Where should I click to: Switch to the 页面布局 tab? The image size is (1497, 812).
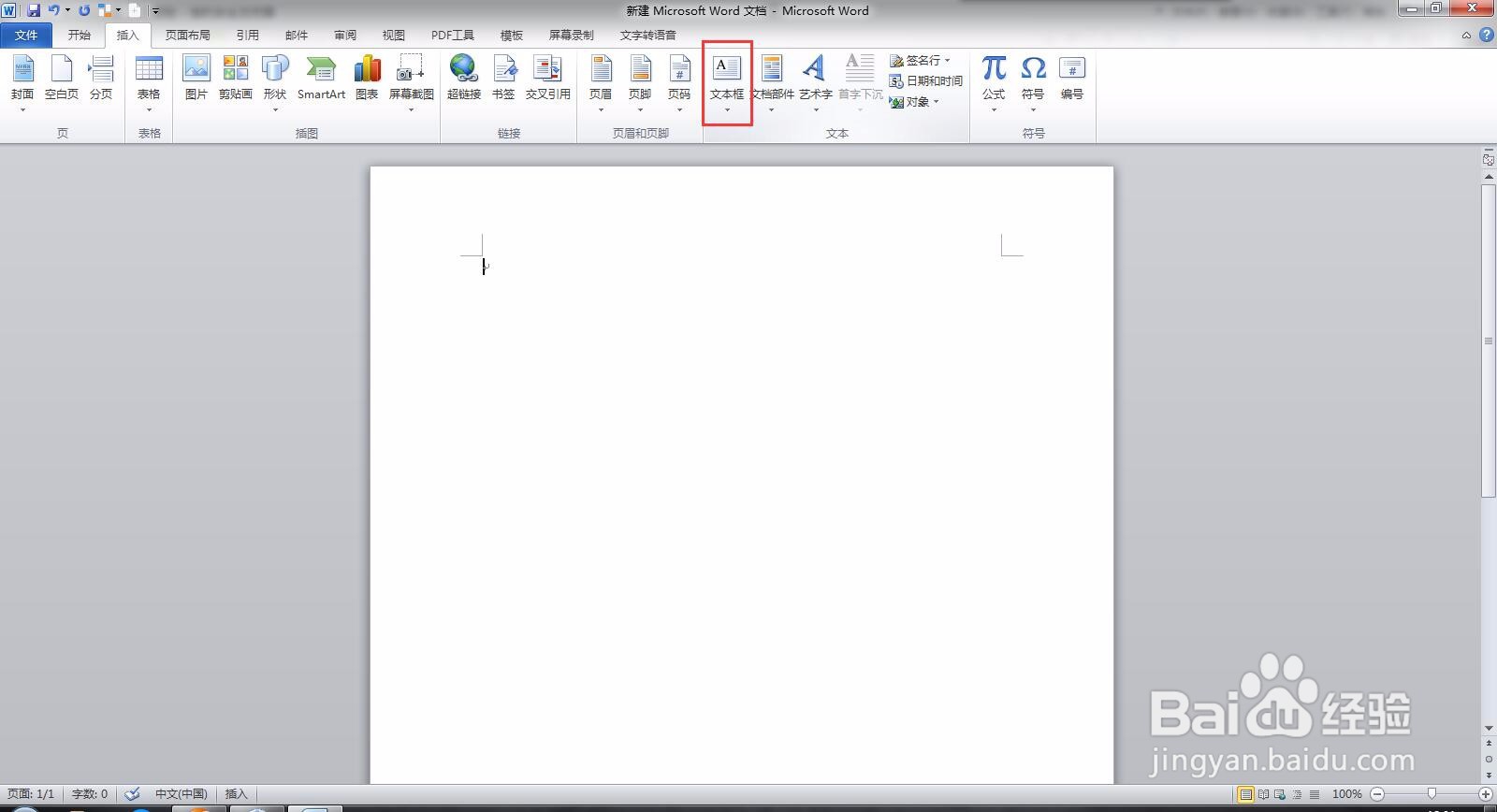click(188, 36)
